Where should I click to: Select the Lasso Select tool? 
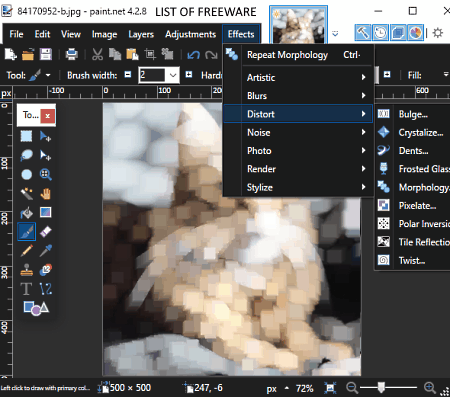26,155
